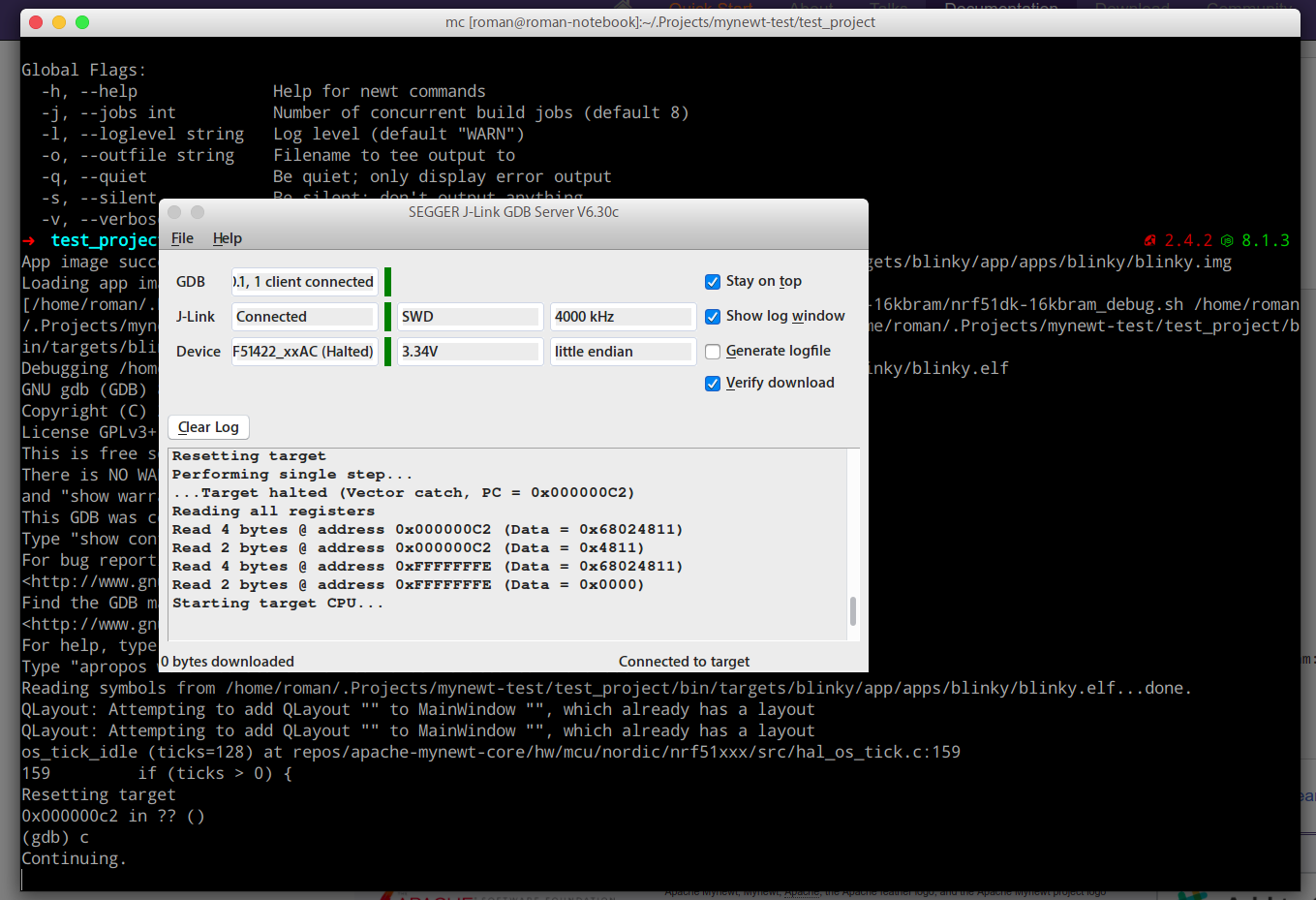Click the green Device status indicator

(387, 352)
